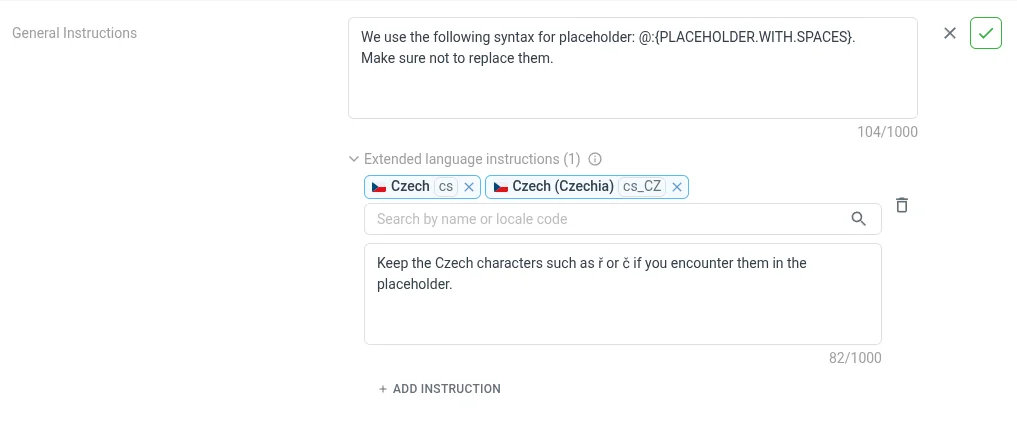Remove the Czech cs language chip
Screen dimensions: 1017x423
[x=469, y=187]
